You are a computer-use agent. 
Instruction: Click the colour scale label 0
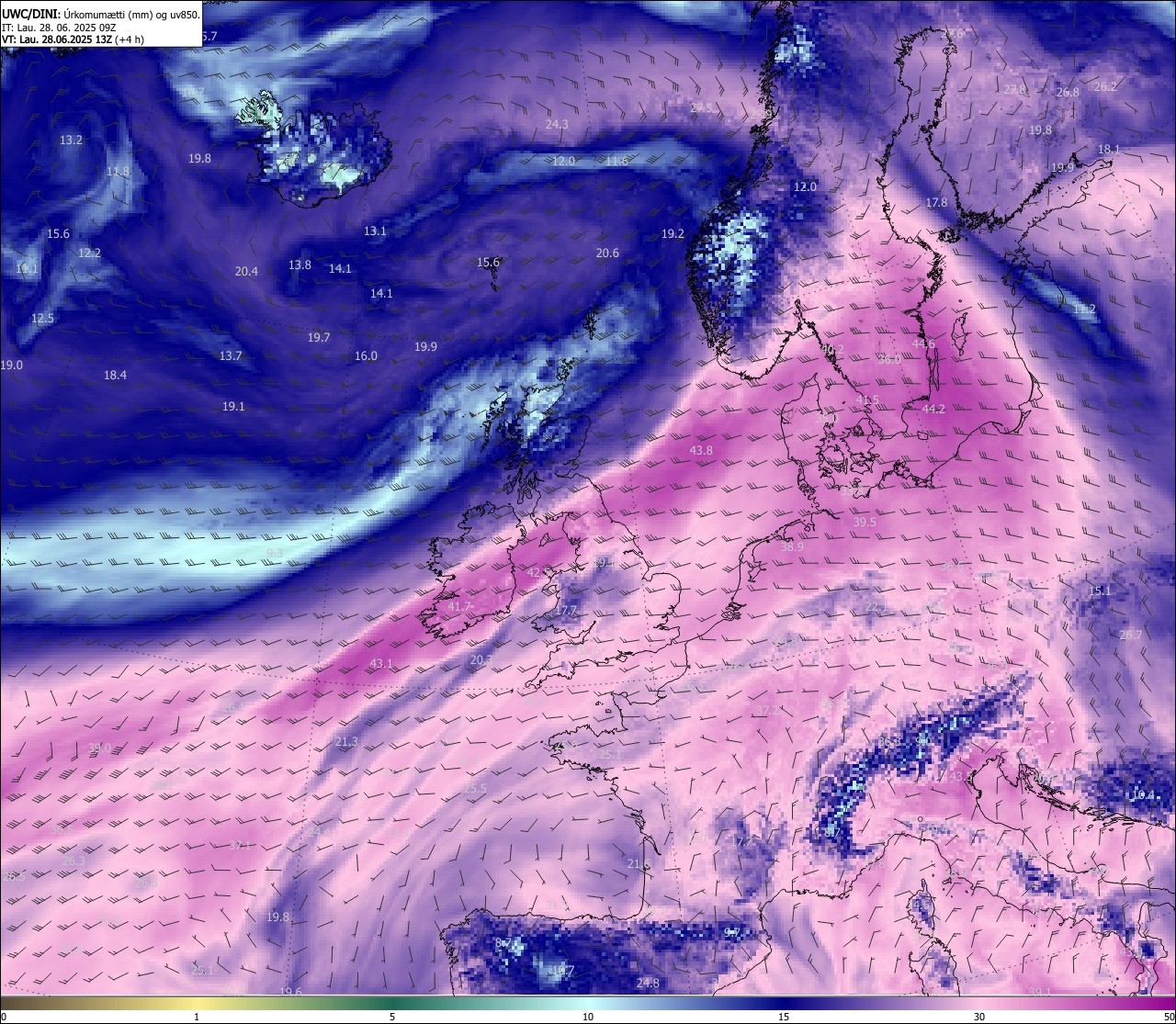[4, 1017]
